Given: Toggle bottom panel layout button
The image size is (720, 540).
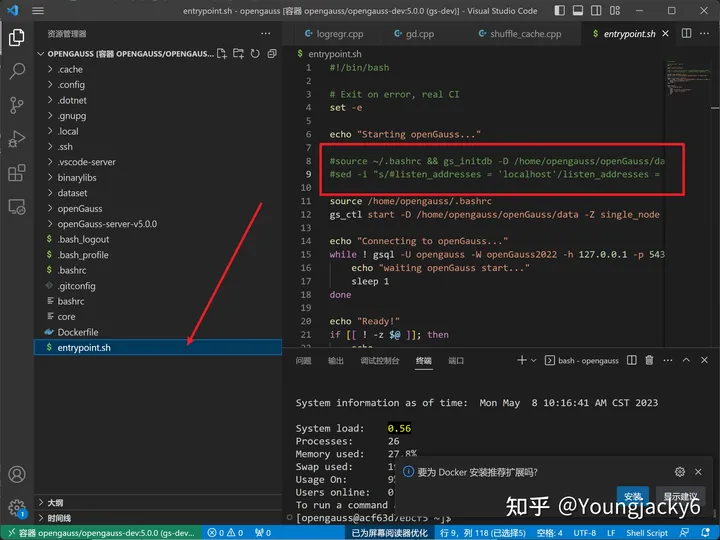Looking at the screenshot, I should point(578,11).
